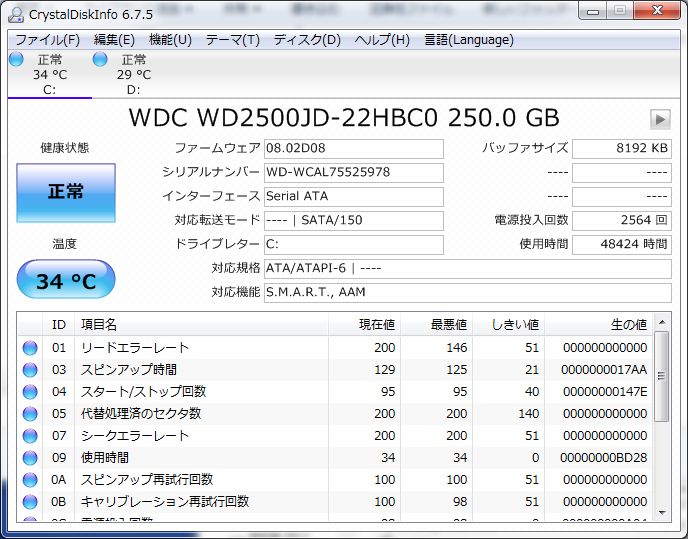Click the しきい値 column header
688x539 pixels.
(x=508, y=325)
